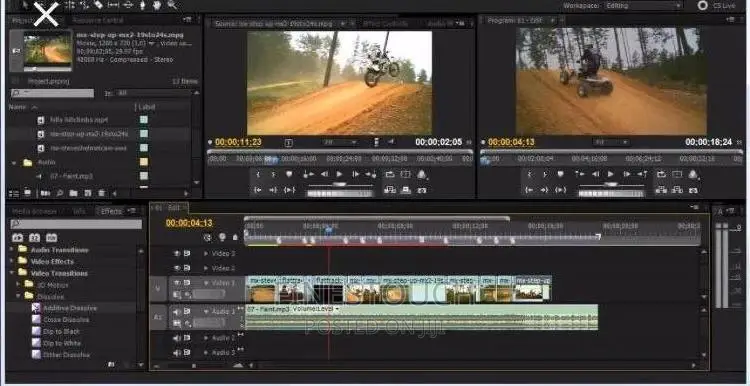Click the Extract button in the Program monitor
750x386 pixels.
pos(677,190)
